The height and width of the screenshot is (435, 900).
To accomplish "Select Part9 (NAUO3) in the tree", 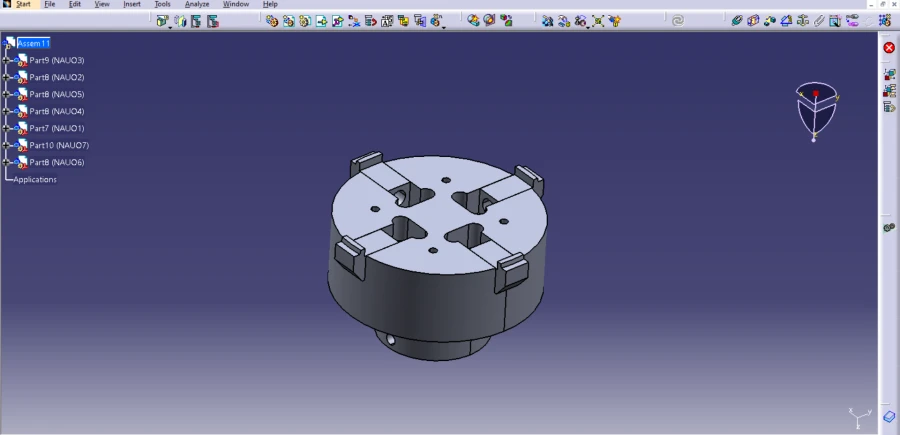I will (x=57, y=60).
